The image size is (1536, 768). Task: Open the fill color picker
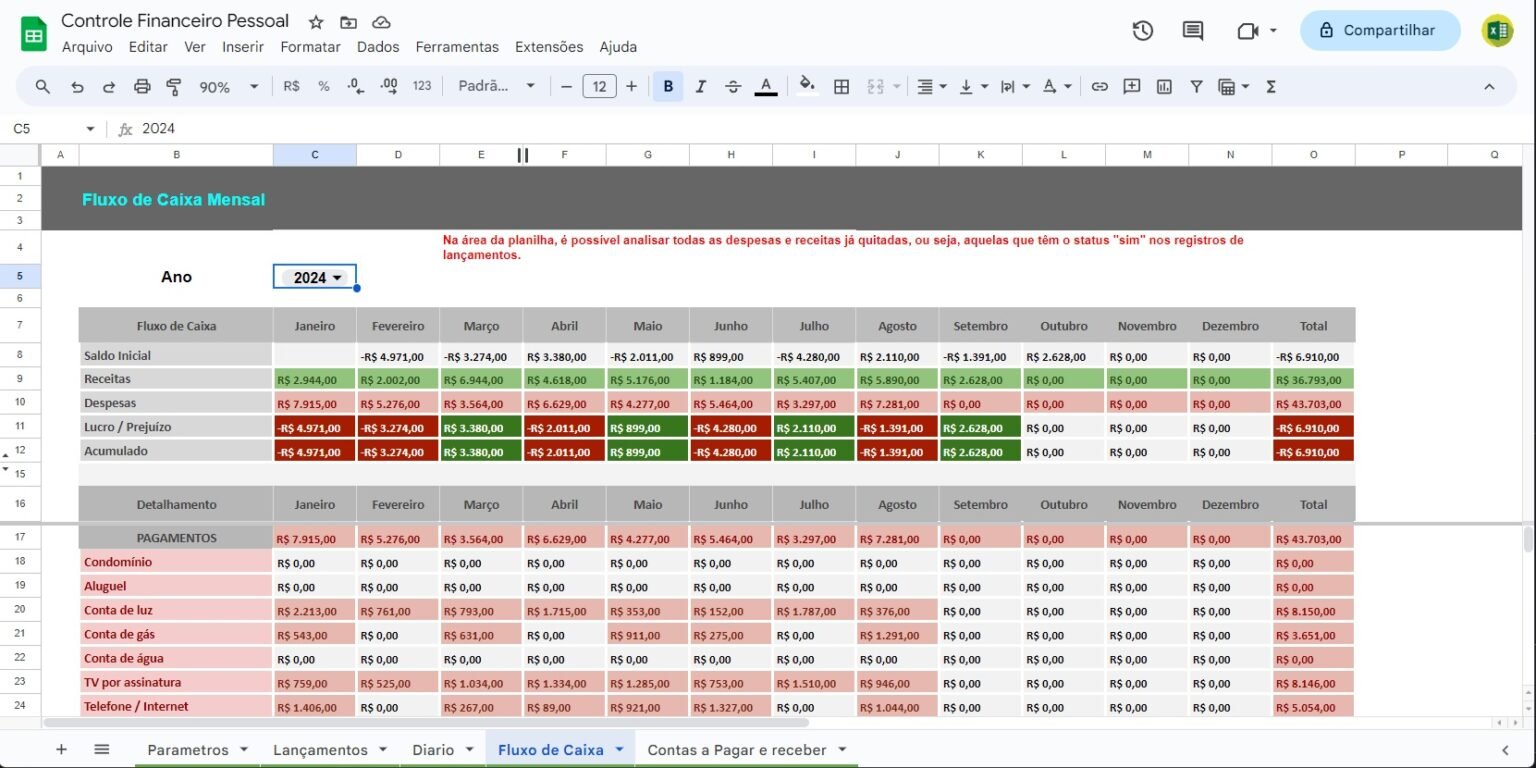(x=807, y=87)
